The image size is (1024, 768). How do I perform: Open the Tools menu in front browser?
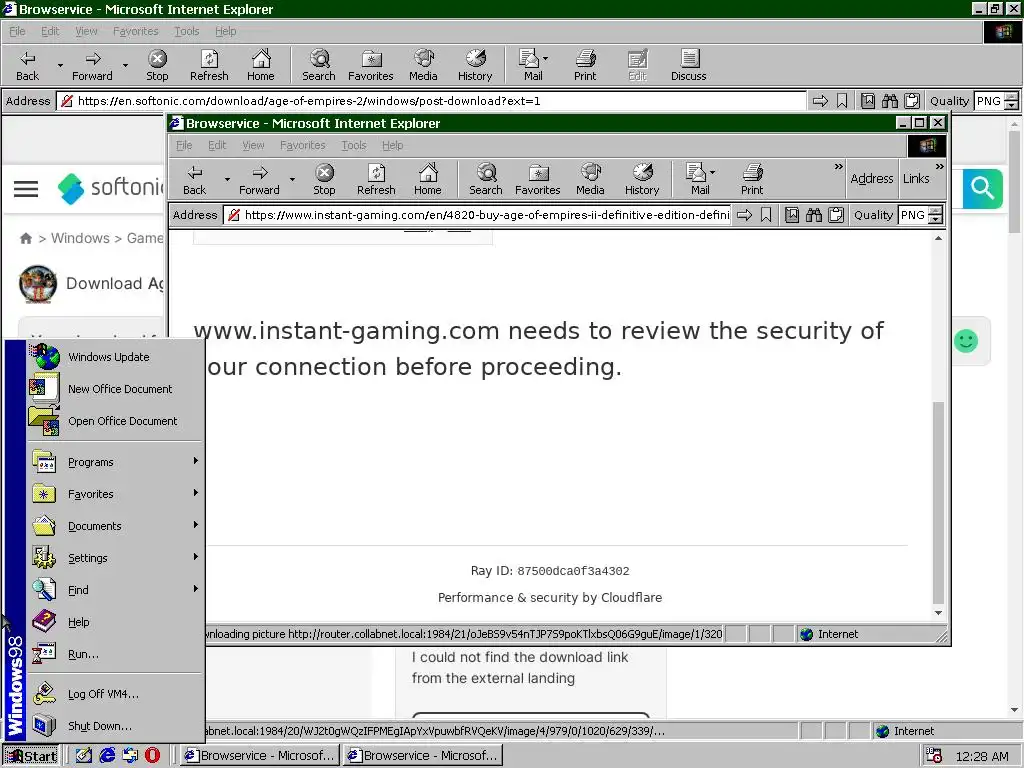point(353,145)
